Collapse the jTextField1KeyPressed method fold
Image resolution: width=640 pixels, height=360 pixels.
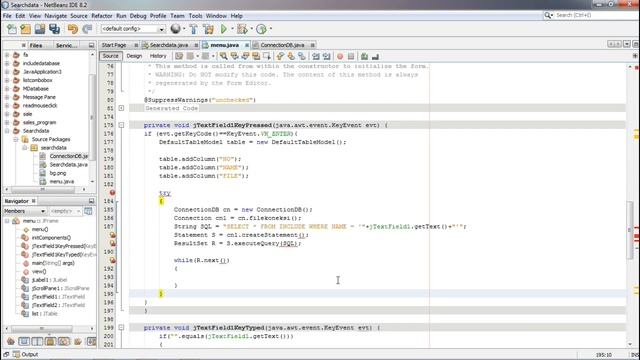[x=121, y=125]
